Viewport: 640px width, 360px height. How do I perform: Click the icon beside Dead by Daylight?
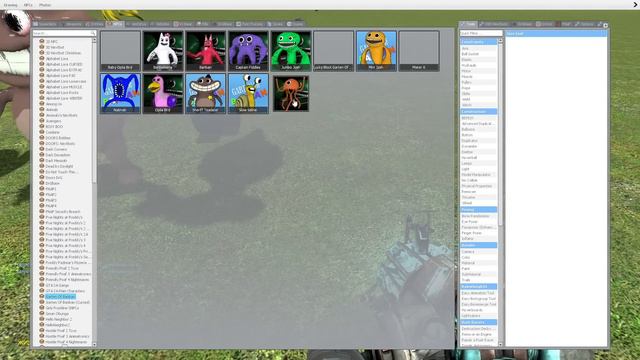[42, 166]
